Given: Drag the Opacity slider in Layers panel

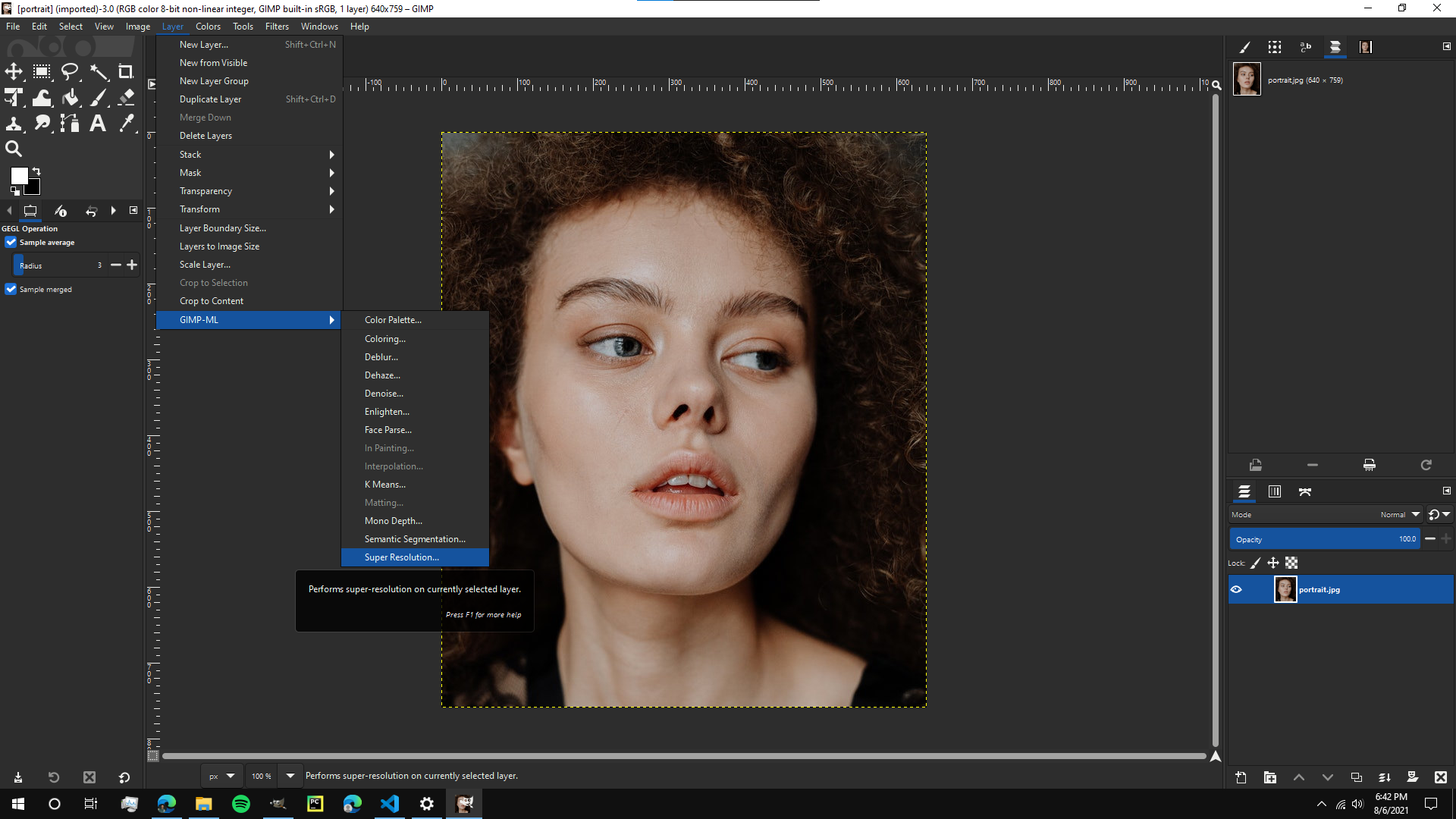Looking at the screenshot, I should click(1324, 539).
